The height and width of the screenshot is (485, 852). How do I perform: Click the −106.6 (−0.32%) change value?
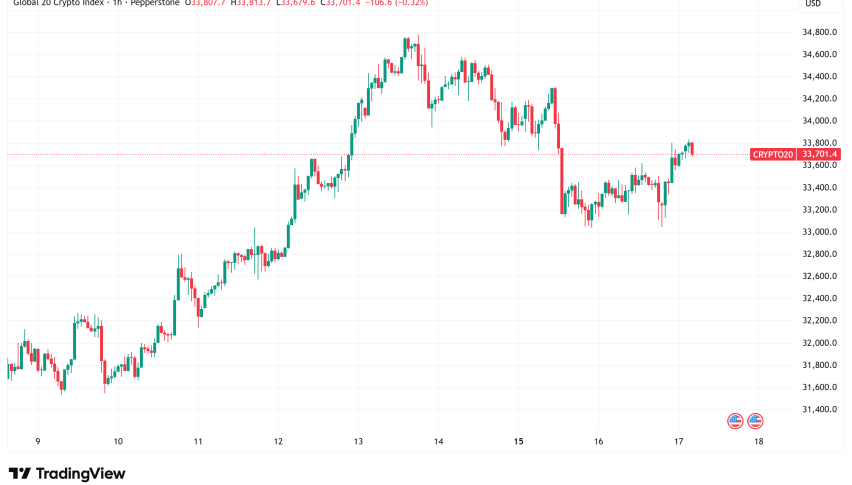(x=402, y=3)
